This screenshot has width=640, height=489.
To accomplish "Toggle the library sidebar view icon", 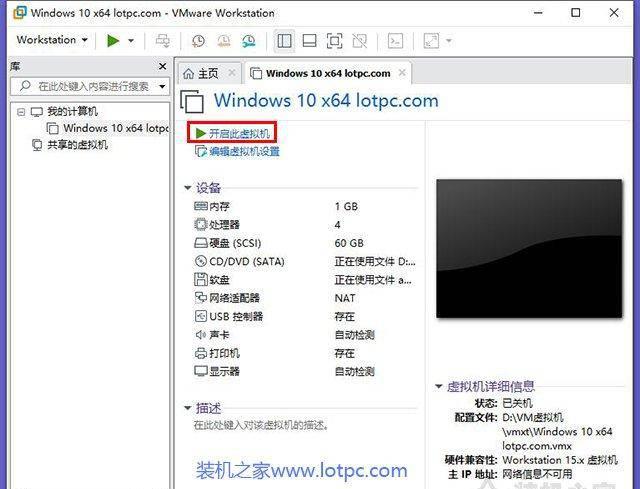I will point(284,40).
